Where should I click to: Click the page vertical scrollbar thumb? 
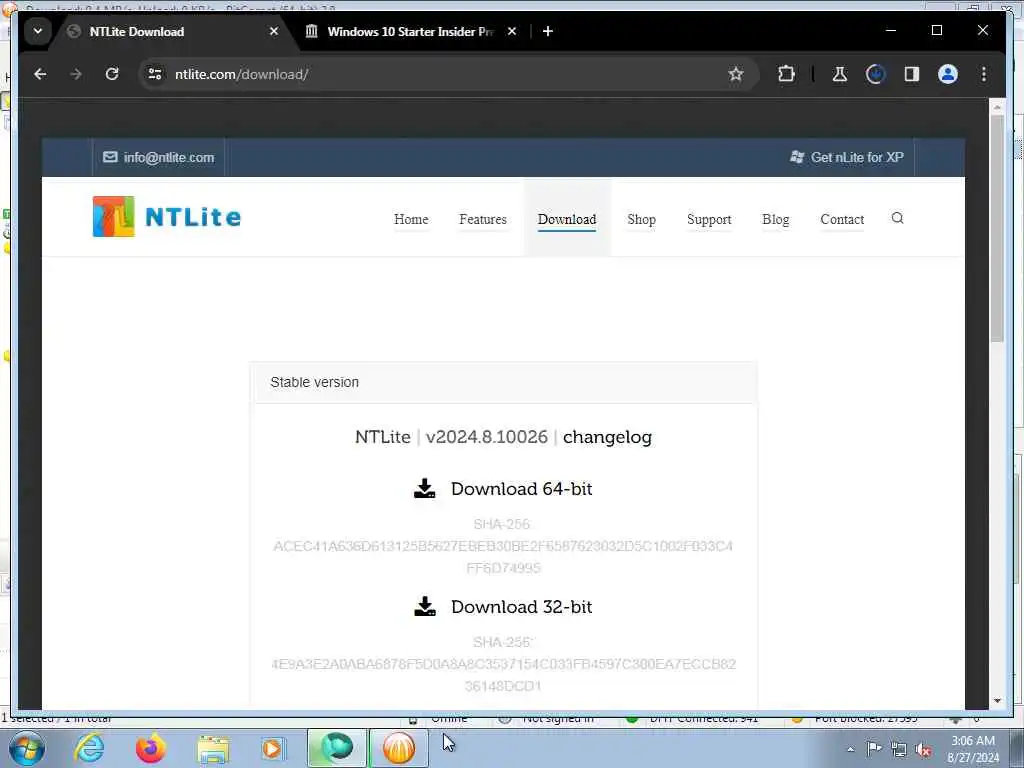(997, 229)
